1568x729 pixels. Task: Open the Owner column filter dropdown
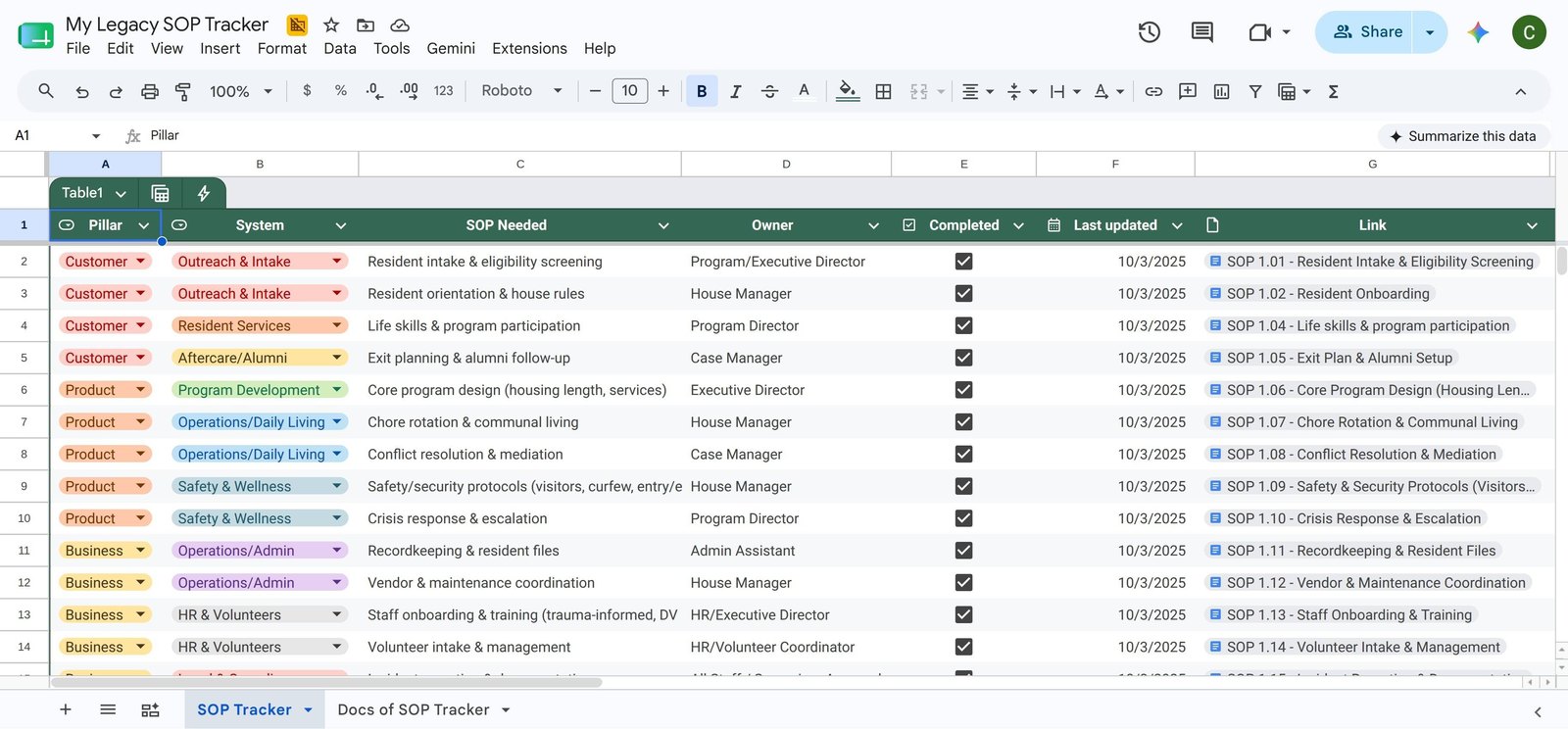click(x=873, y=225)
